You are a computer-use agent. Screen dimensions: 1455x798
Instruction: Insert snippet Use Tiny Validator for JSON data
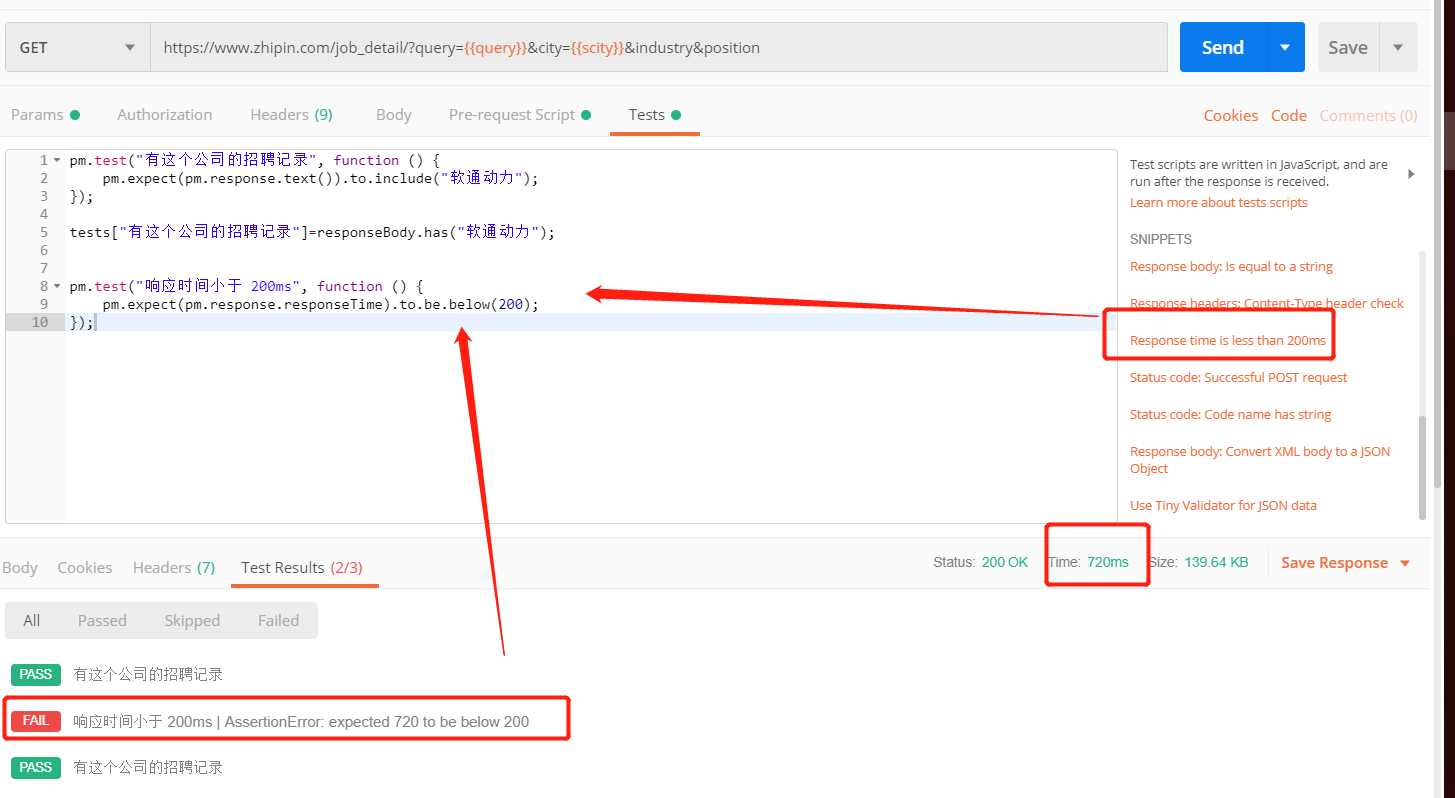point(1223,506)
